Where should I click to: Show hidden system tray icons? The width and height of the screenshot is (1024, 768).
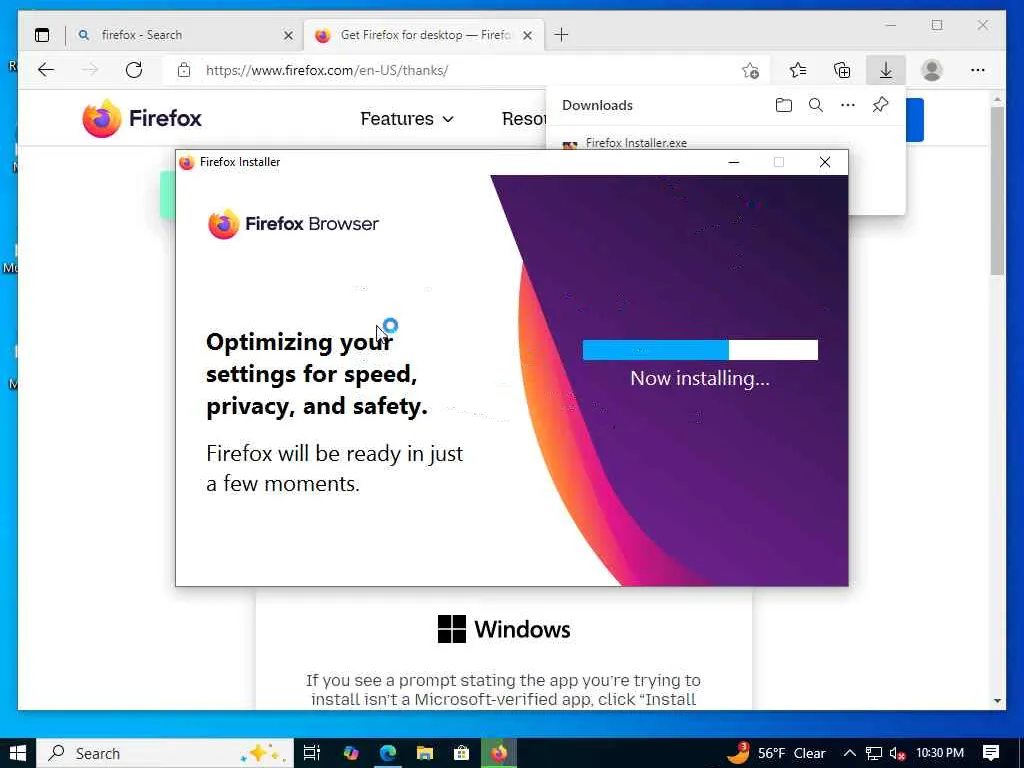(x=850, y=753)
